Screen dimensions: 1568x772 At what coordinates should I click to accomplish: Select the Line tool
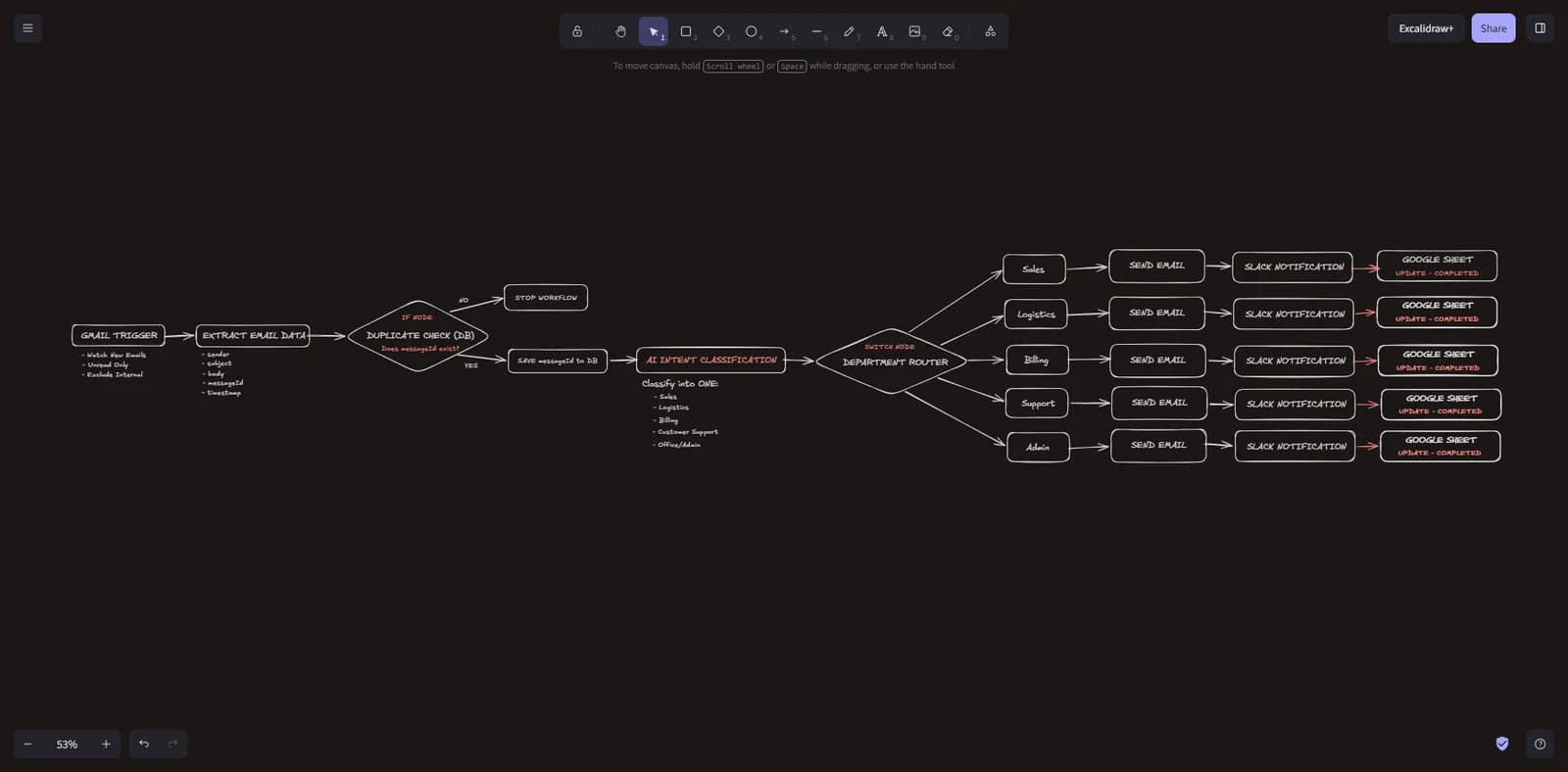[x=817, y=31]
